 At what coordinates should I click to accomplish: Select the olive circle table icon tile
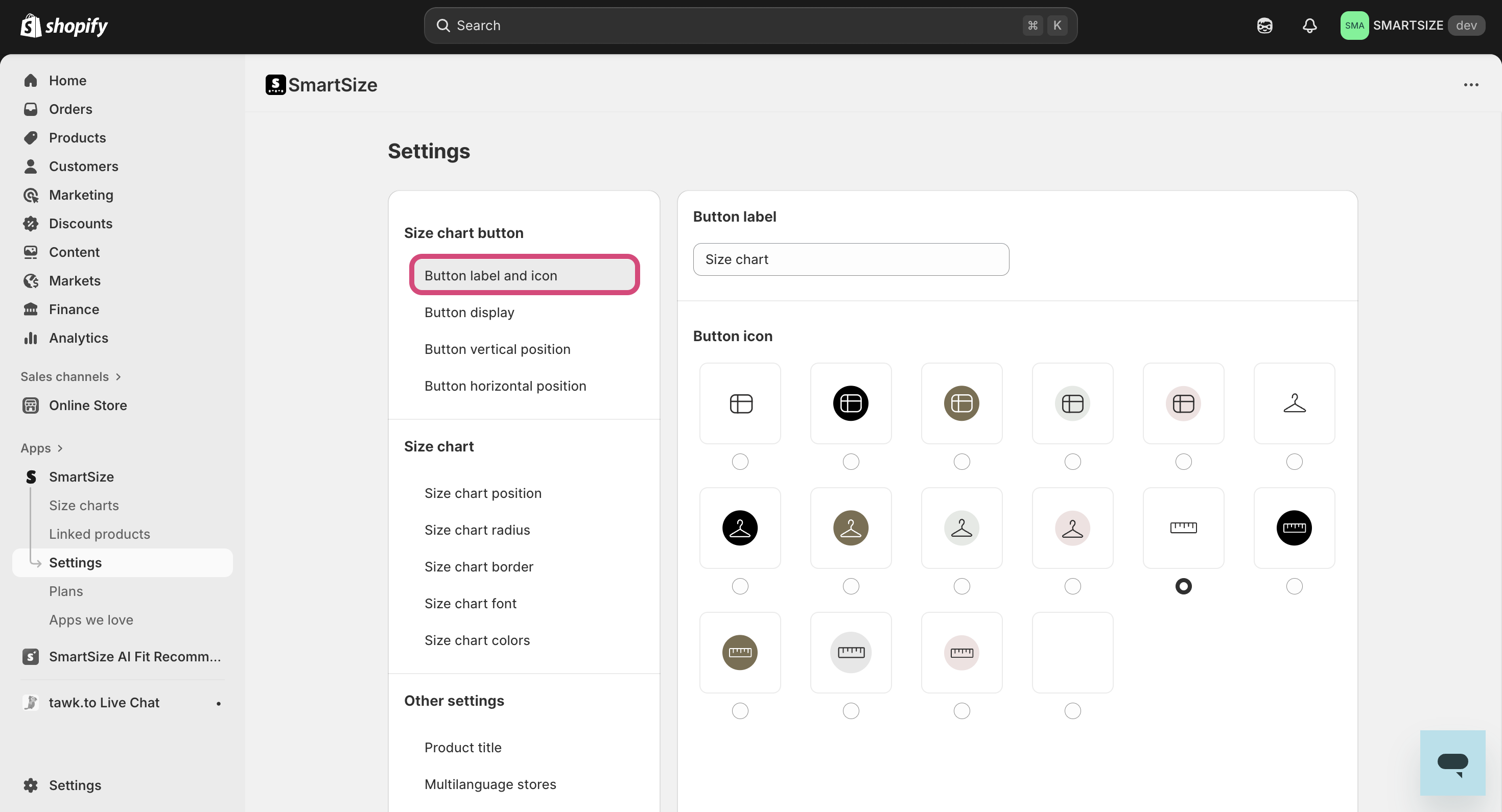(961, 403)
